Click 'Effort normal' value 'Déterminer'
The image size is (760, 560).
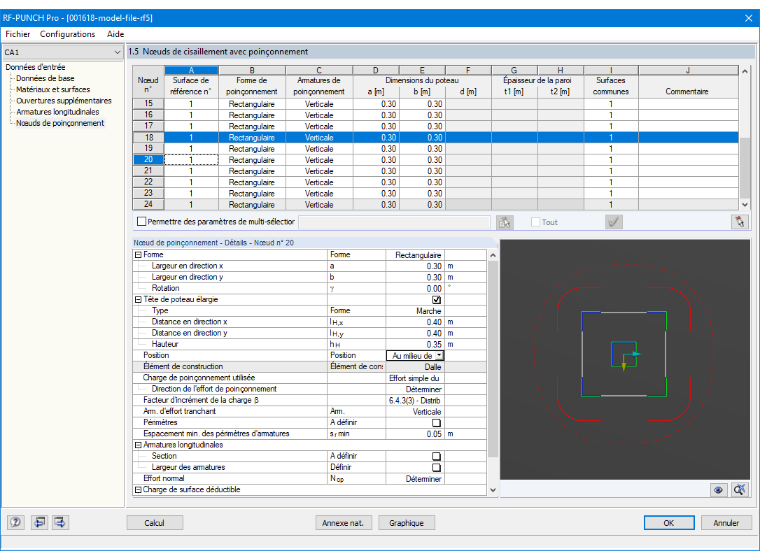pos(414,479)
